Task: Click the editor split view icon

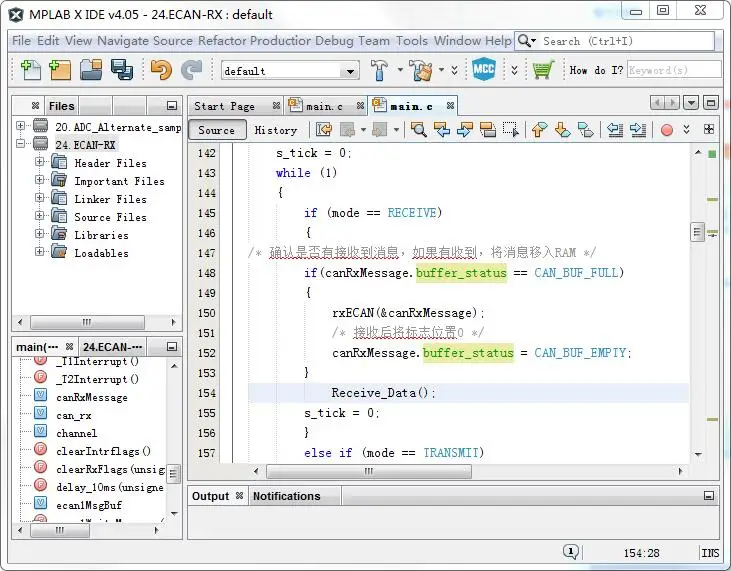Action: click(x=709, y=129)
